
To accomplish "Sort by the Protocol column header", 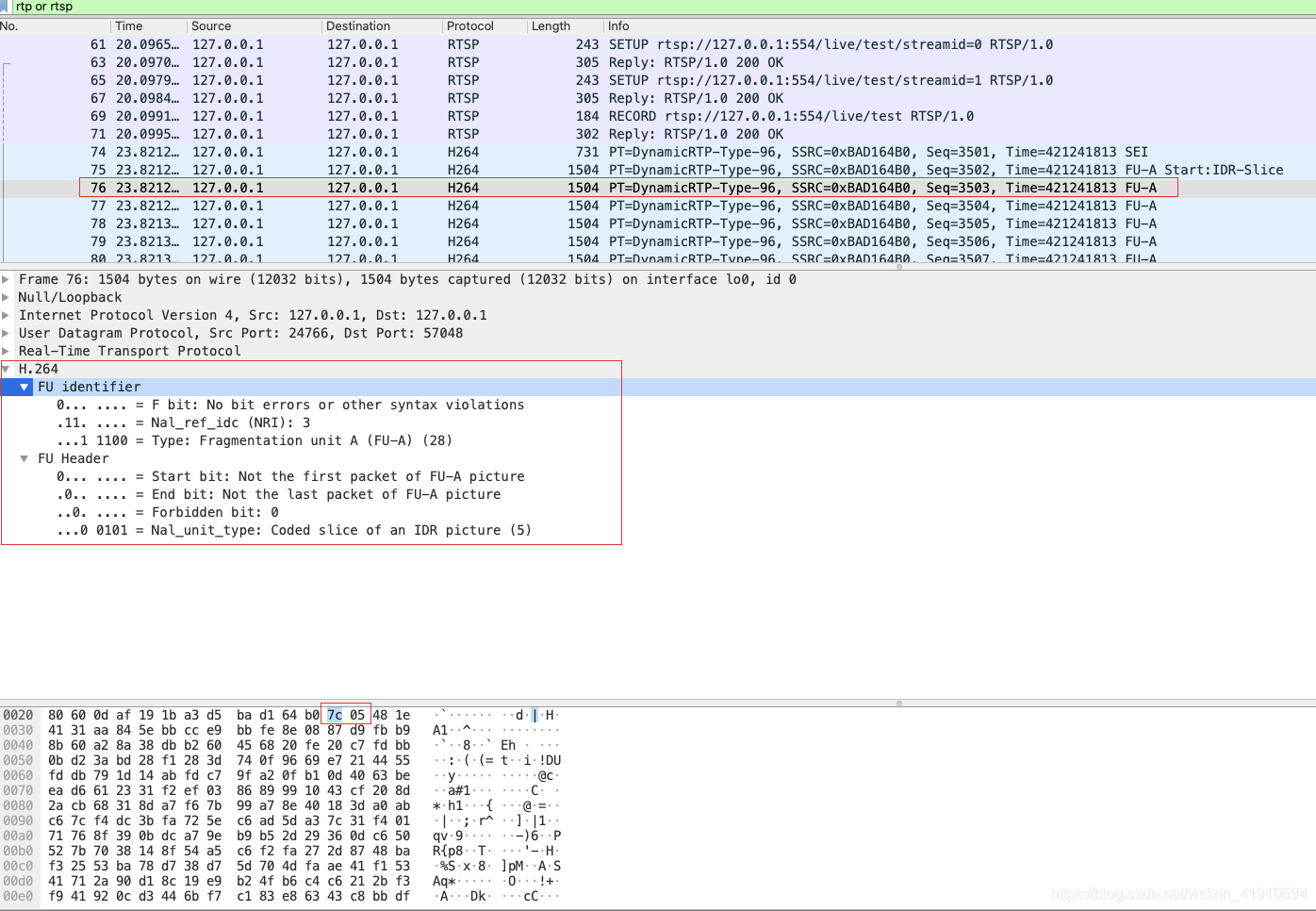I will point(485,26).
